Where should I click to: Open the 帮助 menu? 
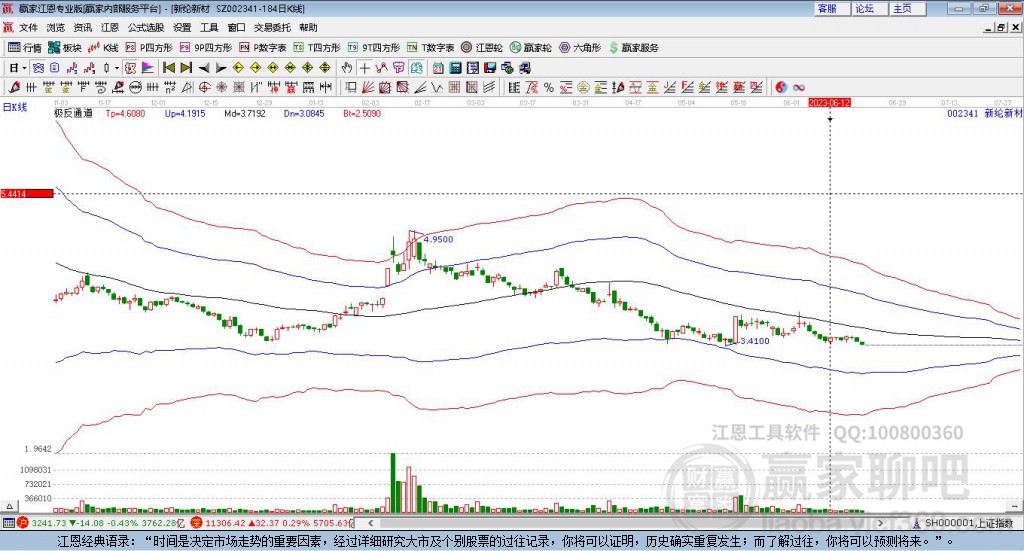308,27
